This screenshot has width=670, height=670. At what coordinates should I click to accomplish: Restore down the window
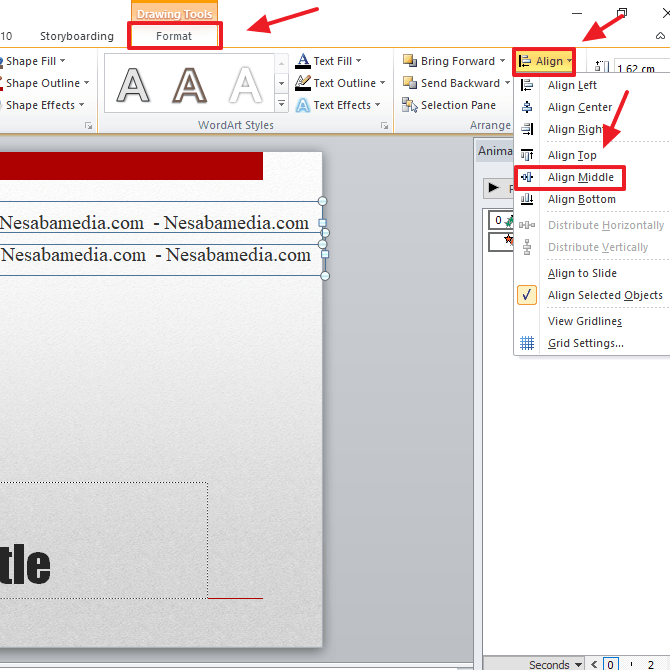coord(622,13)
